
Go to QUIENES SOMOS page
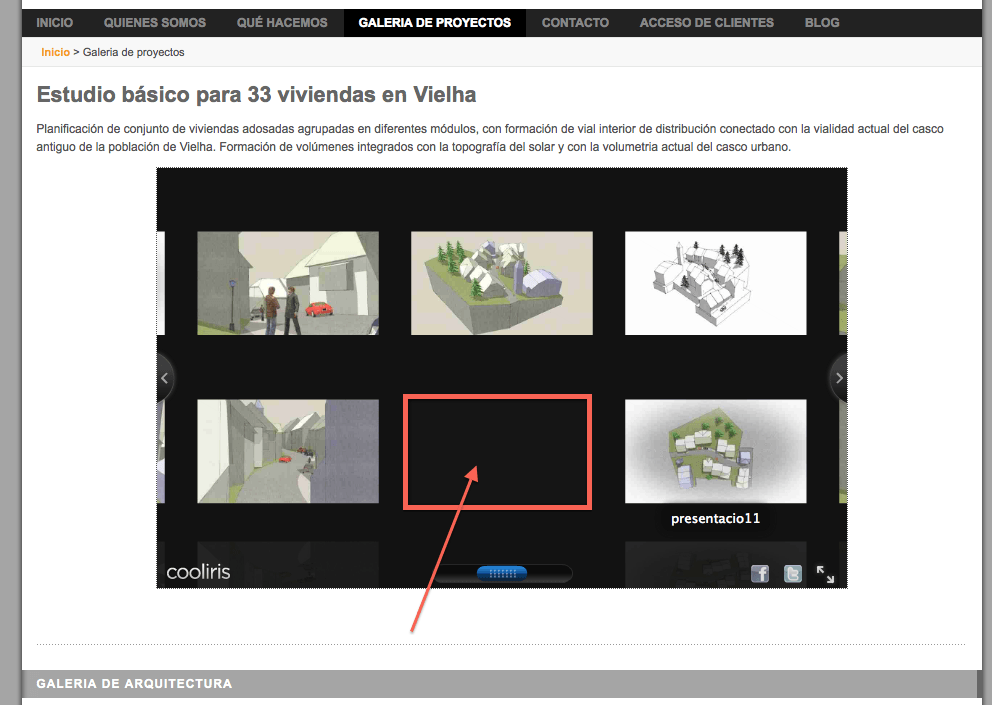click(x=155, y=23)
